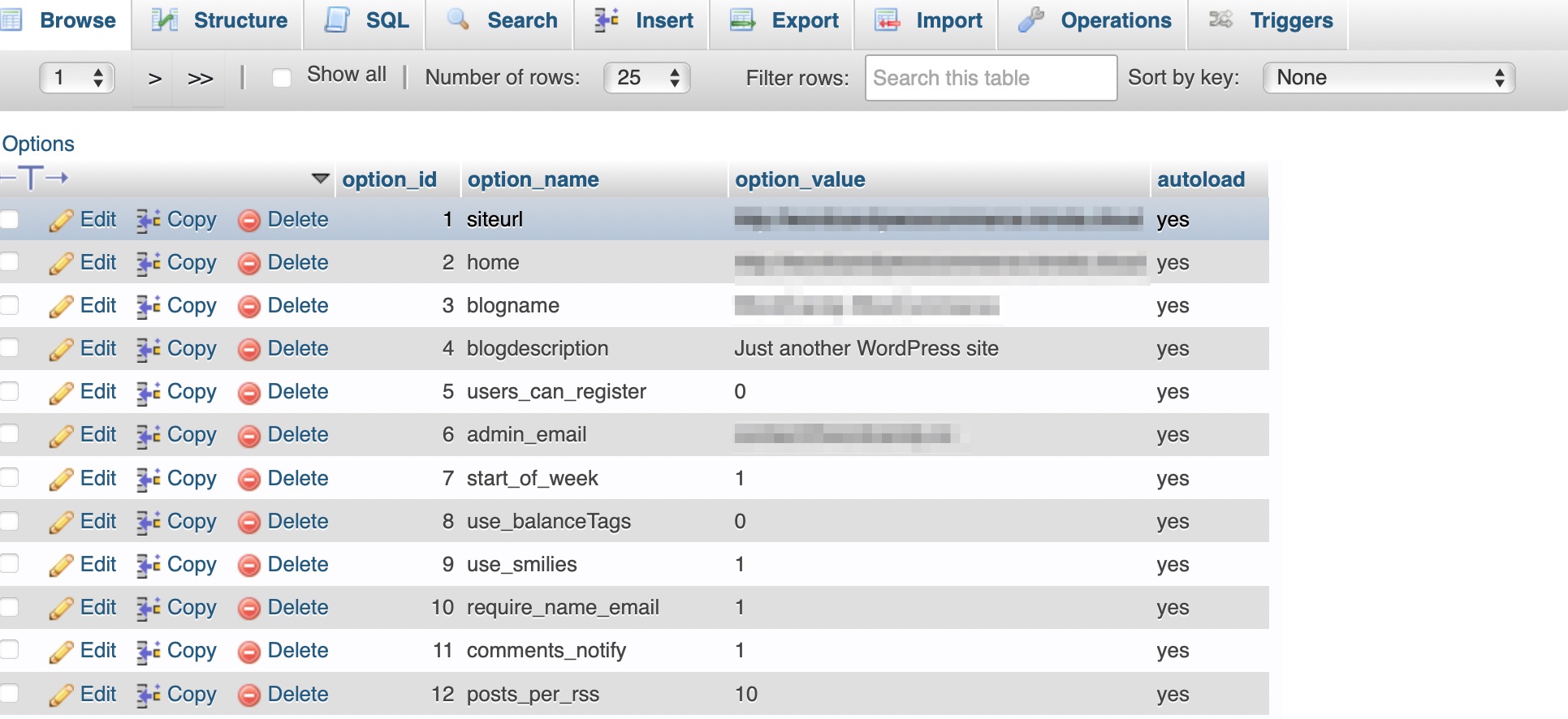Click red Delete icon for use_smilies

click(x=249, y=566)
